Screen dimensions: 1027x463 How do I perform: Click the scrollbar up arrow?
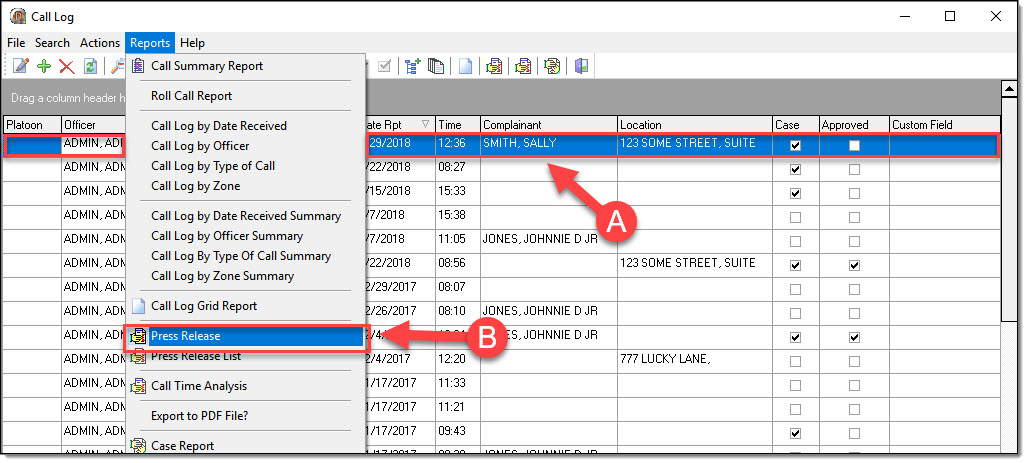pyautogui.click(x=1009, y=88)
